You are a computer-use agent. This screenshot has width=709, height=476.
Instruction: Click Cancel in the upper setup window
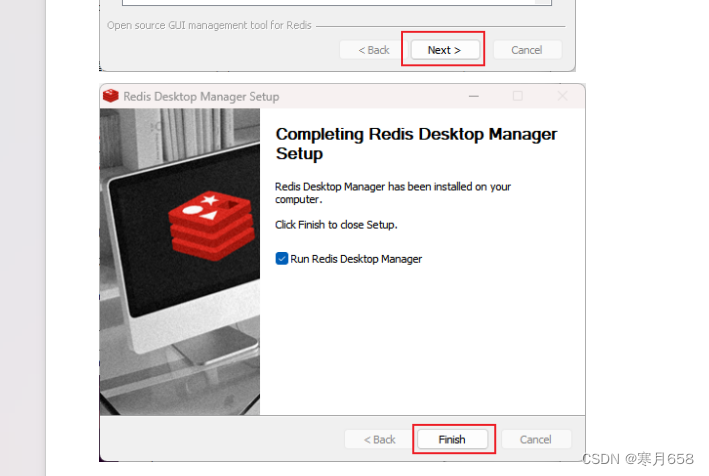point(527,50)
